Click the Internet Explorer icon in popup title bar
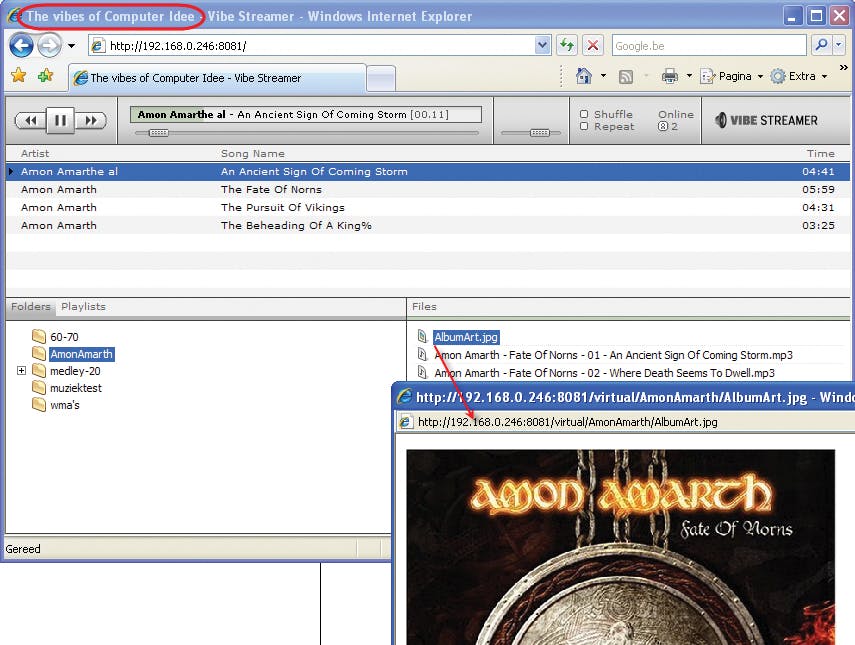Screen dimensions: 855x645 click(x=405, y=396)
